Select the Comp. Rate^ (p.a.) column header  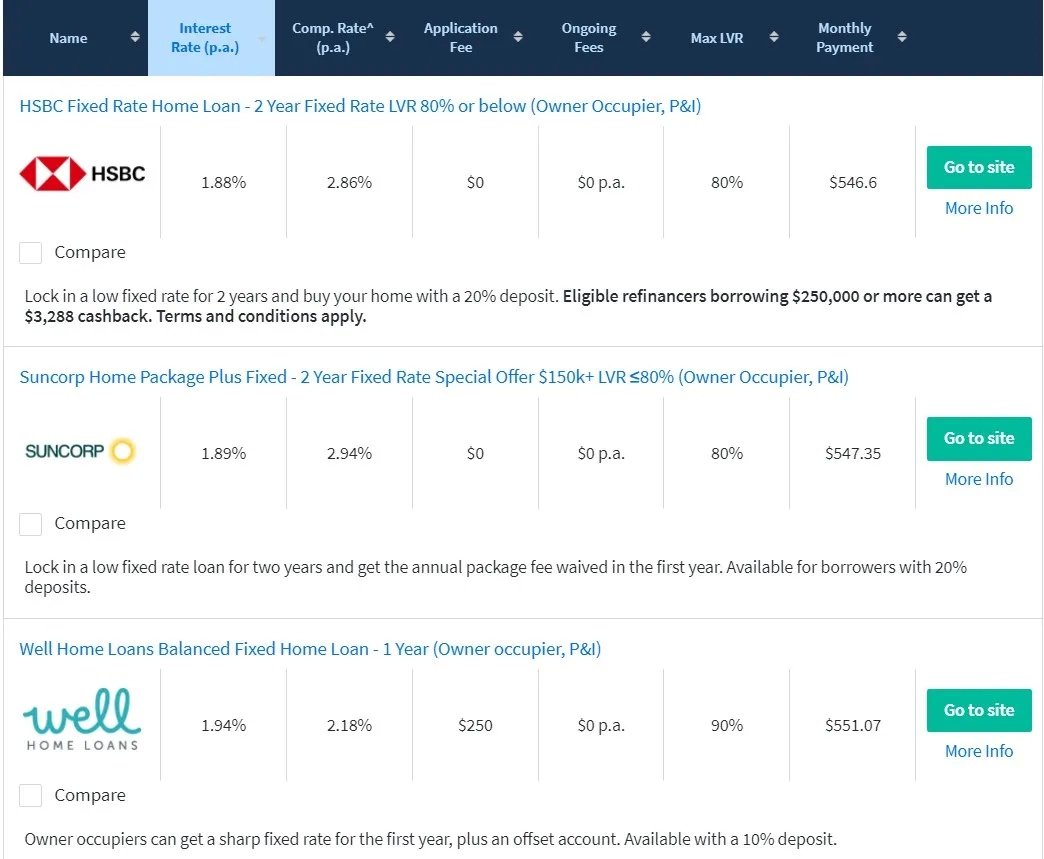339,38
